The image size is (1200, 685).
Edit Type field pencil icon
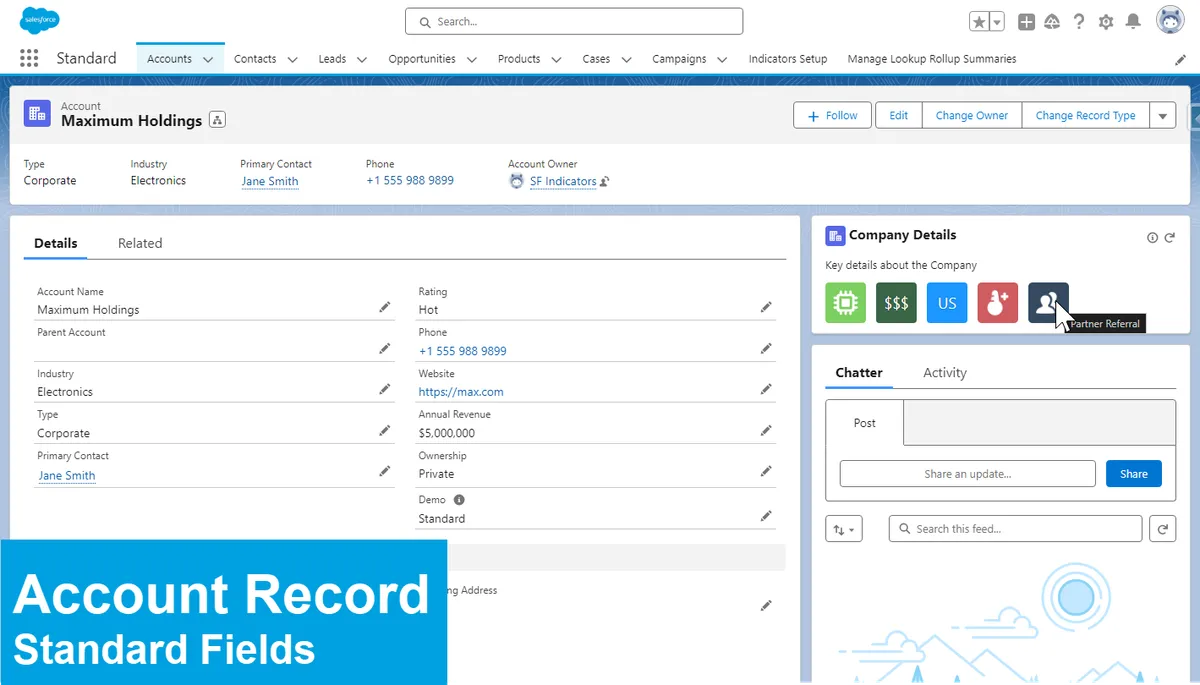[x=384, y=431]
